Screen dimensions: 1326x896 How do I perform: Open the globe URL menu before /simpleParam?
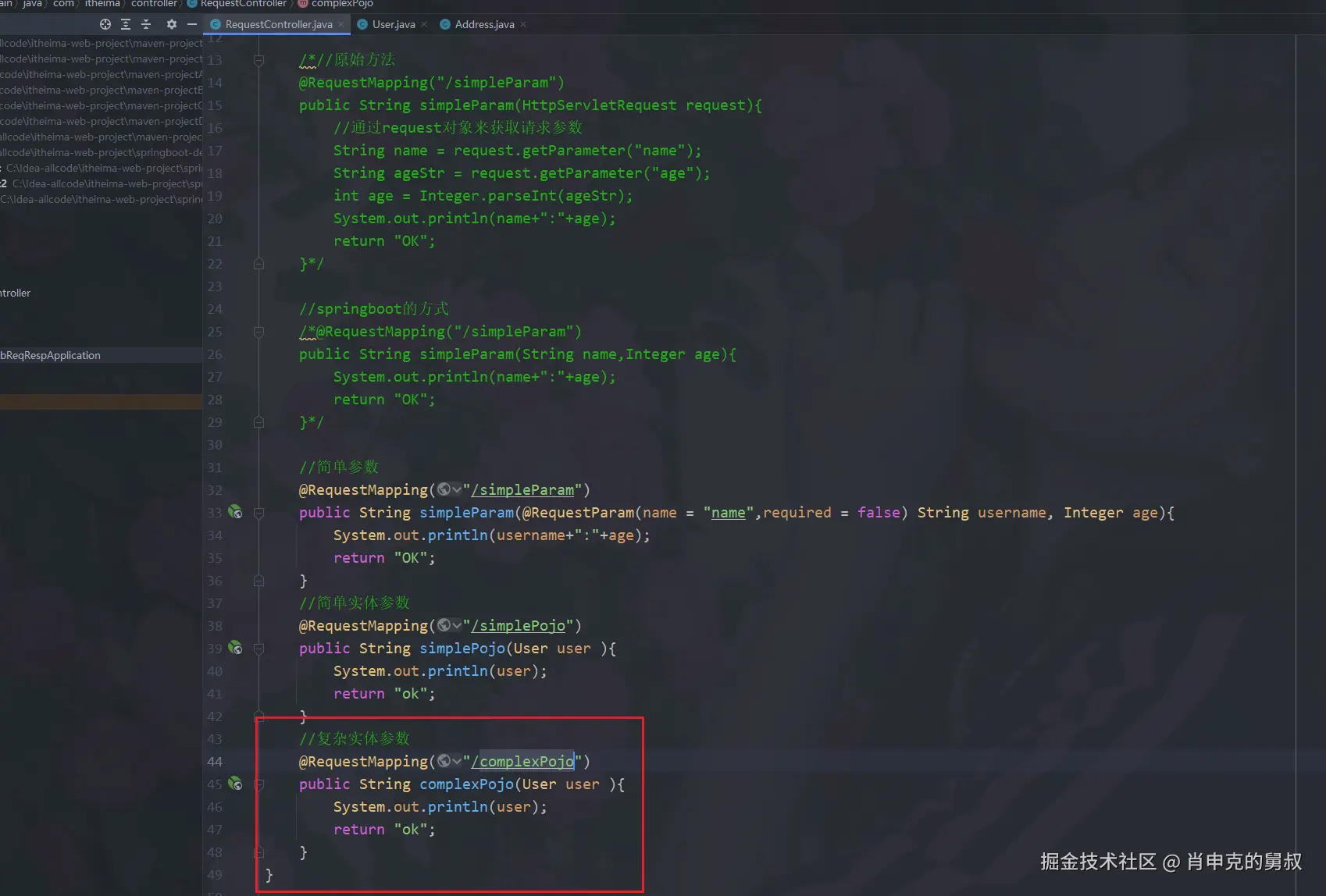click(x=449, y=490)
